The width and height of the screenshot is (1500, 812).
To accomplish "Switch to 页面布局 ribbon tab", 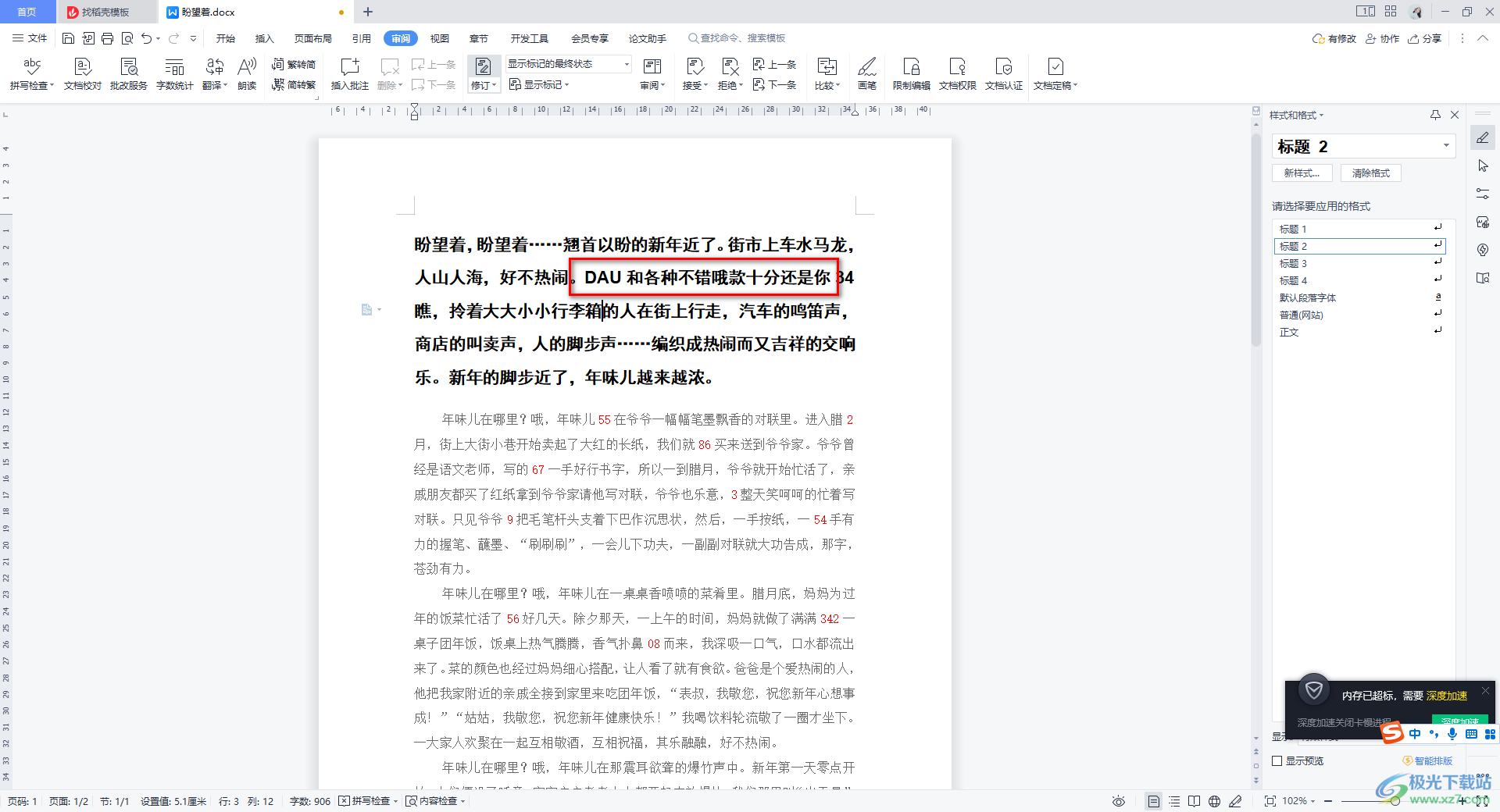I will tap(313, 38).
